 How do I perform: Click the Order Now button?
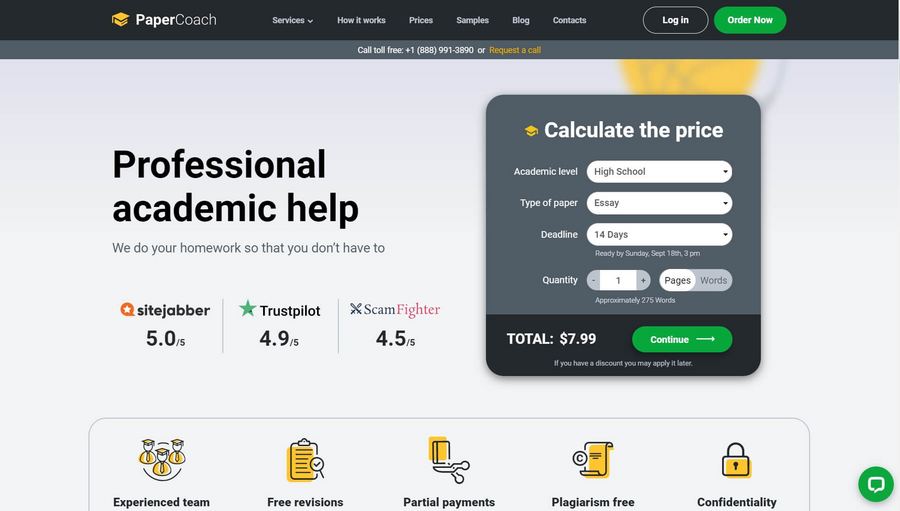pos(750,20)
